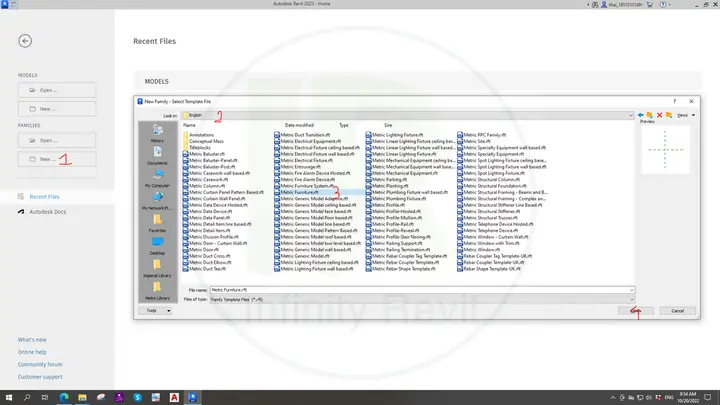Screen dimensions: 720x405
Task: Expand the File name dropdown arrow
Action: click(x=631, y=290)
